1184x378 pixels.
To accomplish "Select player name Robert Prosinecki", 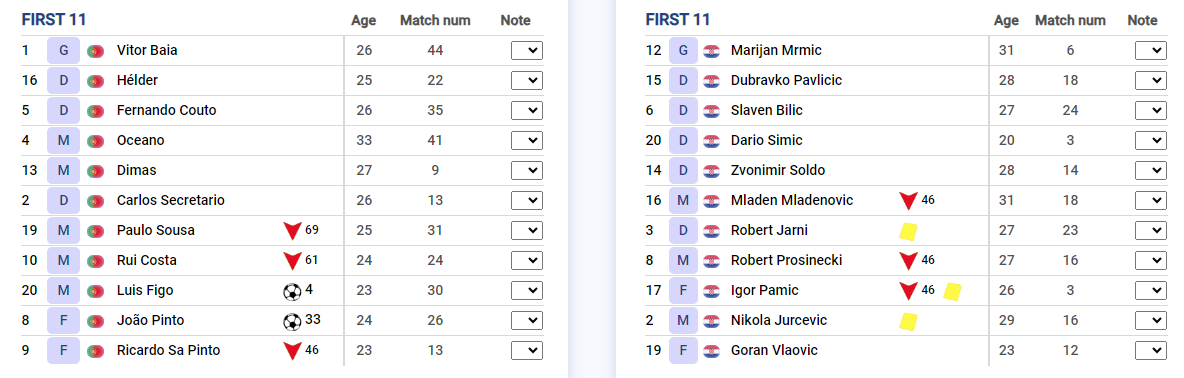I will (786, 260).
